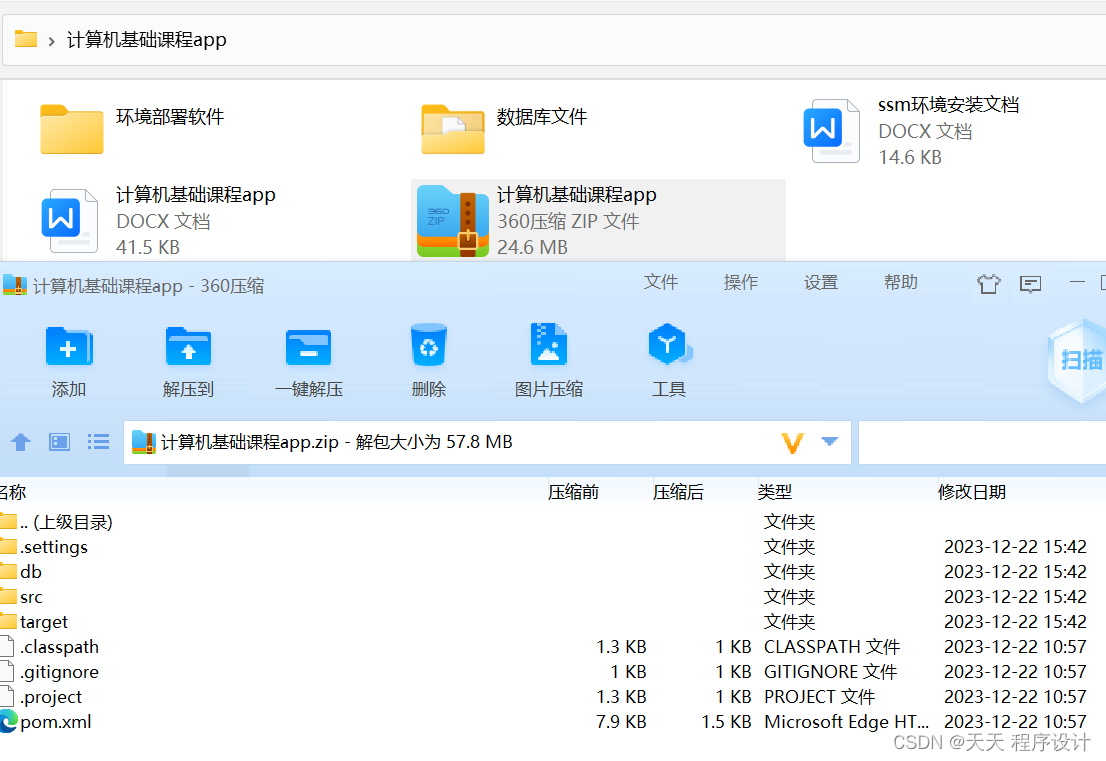Click the 360压缩 window title text

point(148,286)
